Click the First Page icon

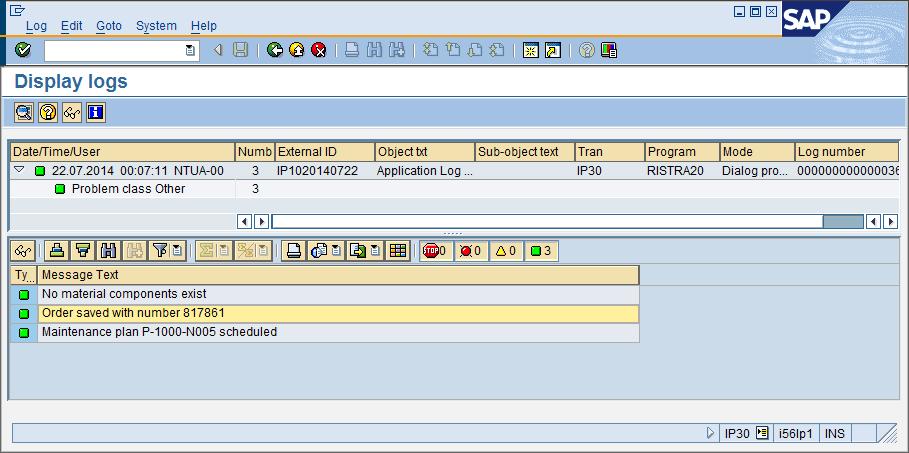coord(430,50)
